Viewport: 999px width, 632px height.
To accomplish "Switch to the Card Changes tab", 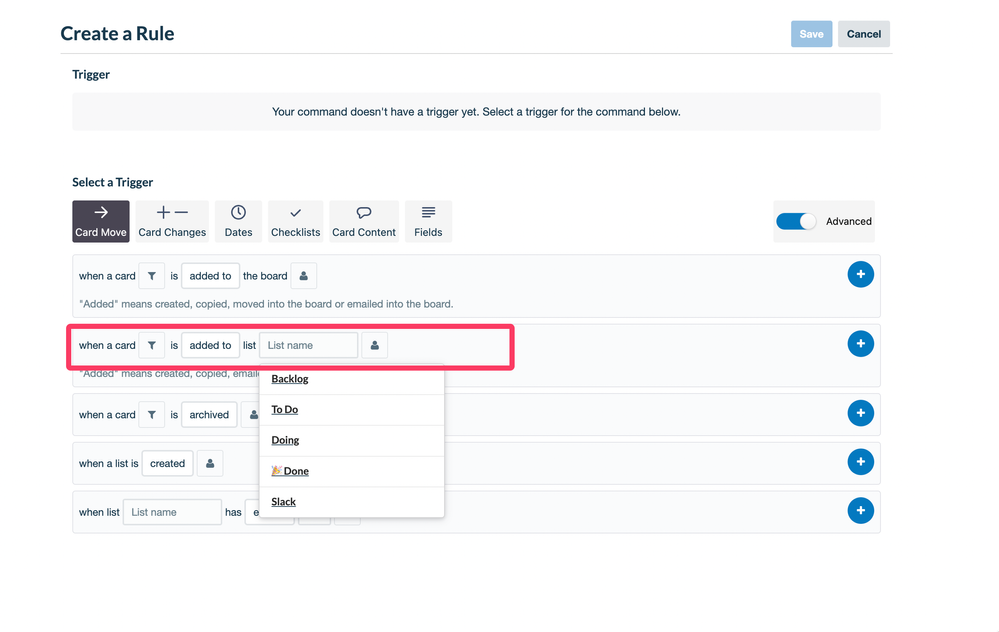I will pyautogui.click(x=172, y=221).
